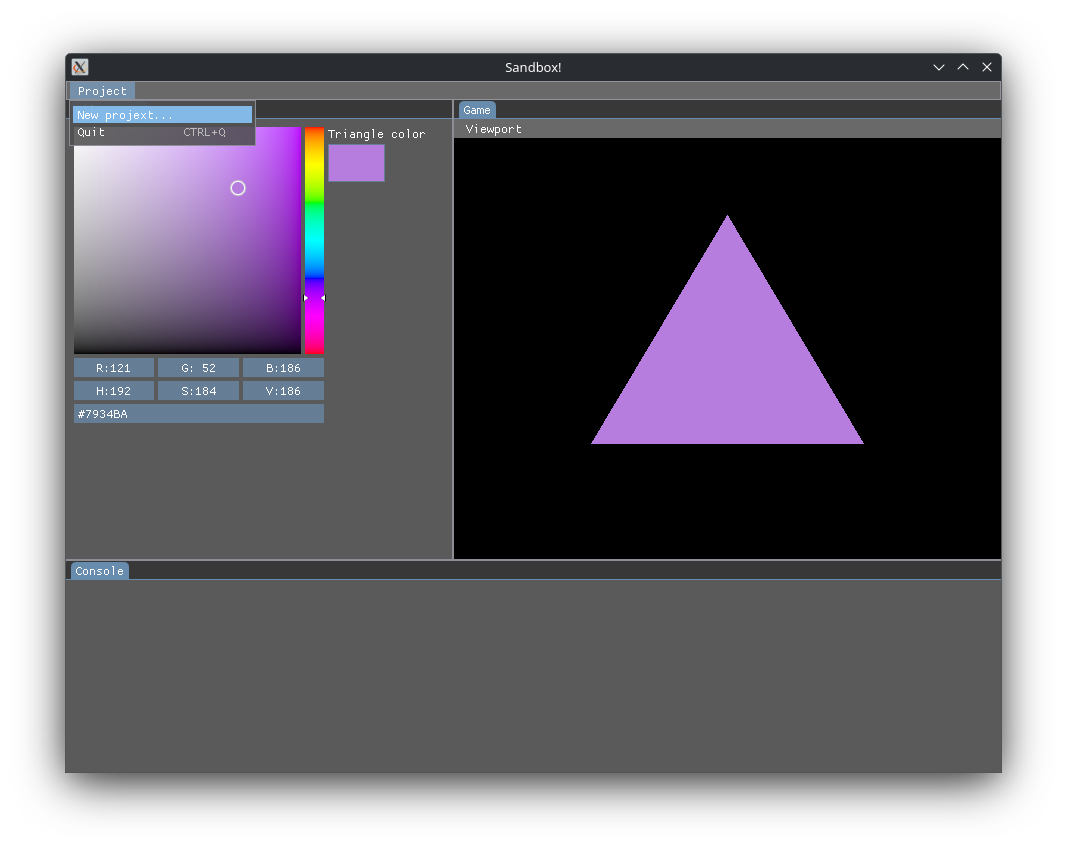Maximize the Sandbox! window

[x=963, y=67]
